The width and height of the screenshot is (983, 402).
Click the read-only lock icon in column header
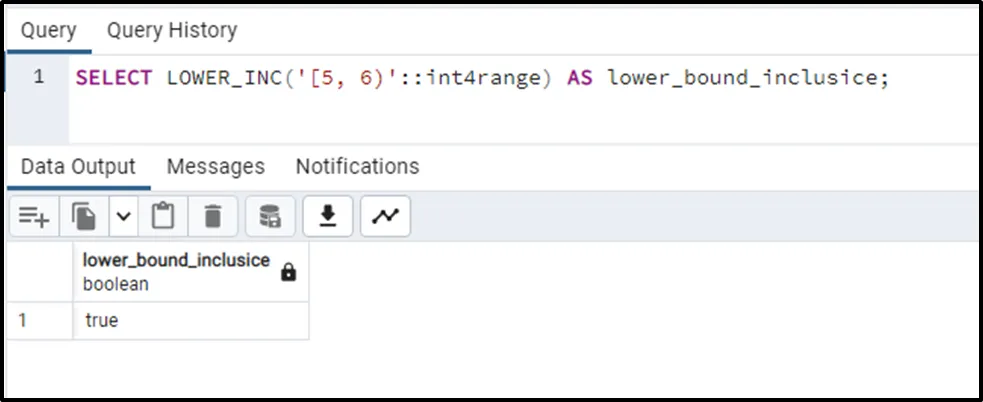289,272
